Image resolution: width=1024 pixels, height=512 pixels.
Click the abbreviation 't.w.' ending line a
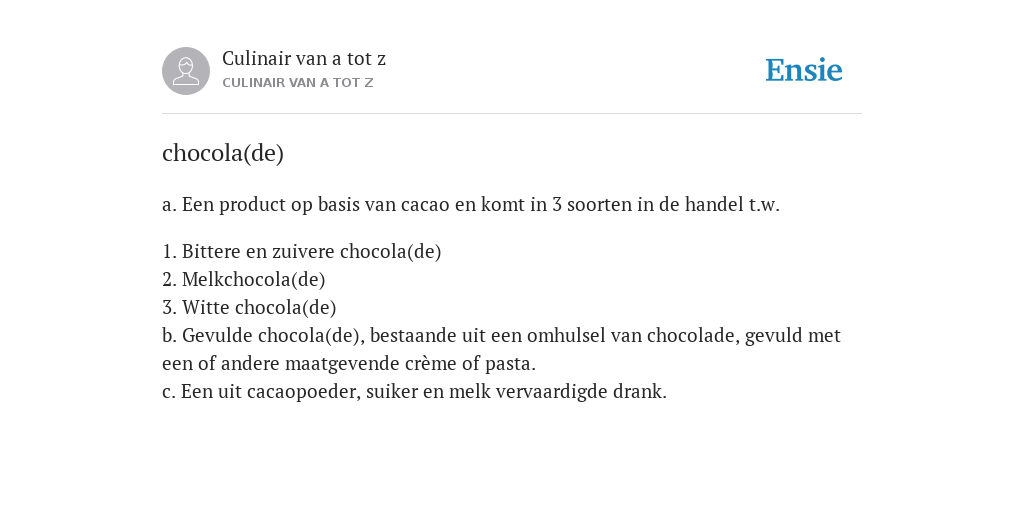764,204
